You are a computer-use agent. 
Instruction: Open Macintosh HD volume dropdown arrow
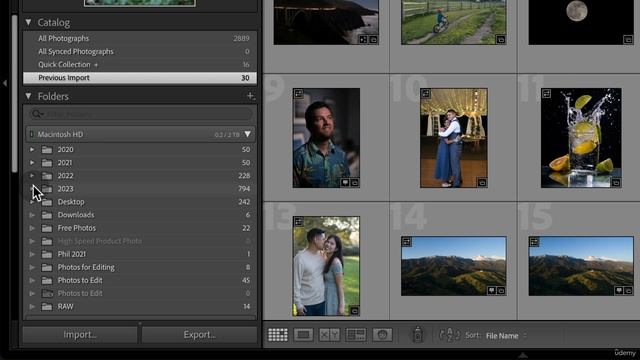tap(247, 134)
